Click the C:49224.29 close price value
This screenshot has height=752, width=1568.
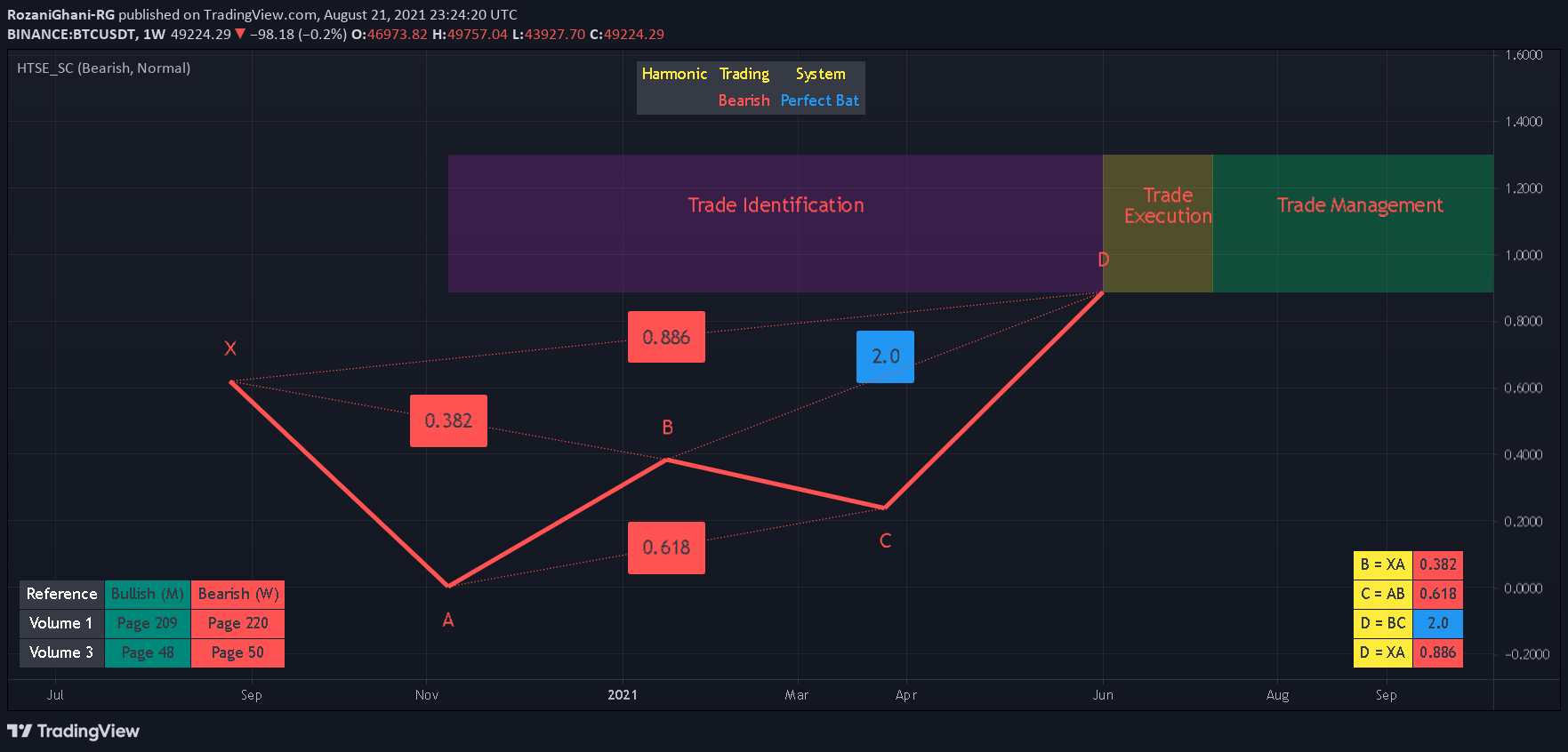point(627,35)
